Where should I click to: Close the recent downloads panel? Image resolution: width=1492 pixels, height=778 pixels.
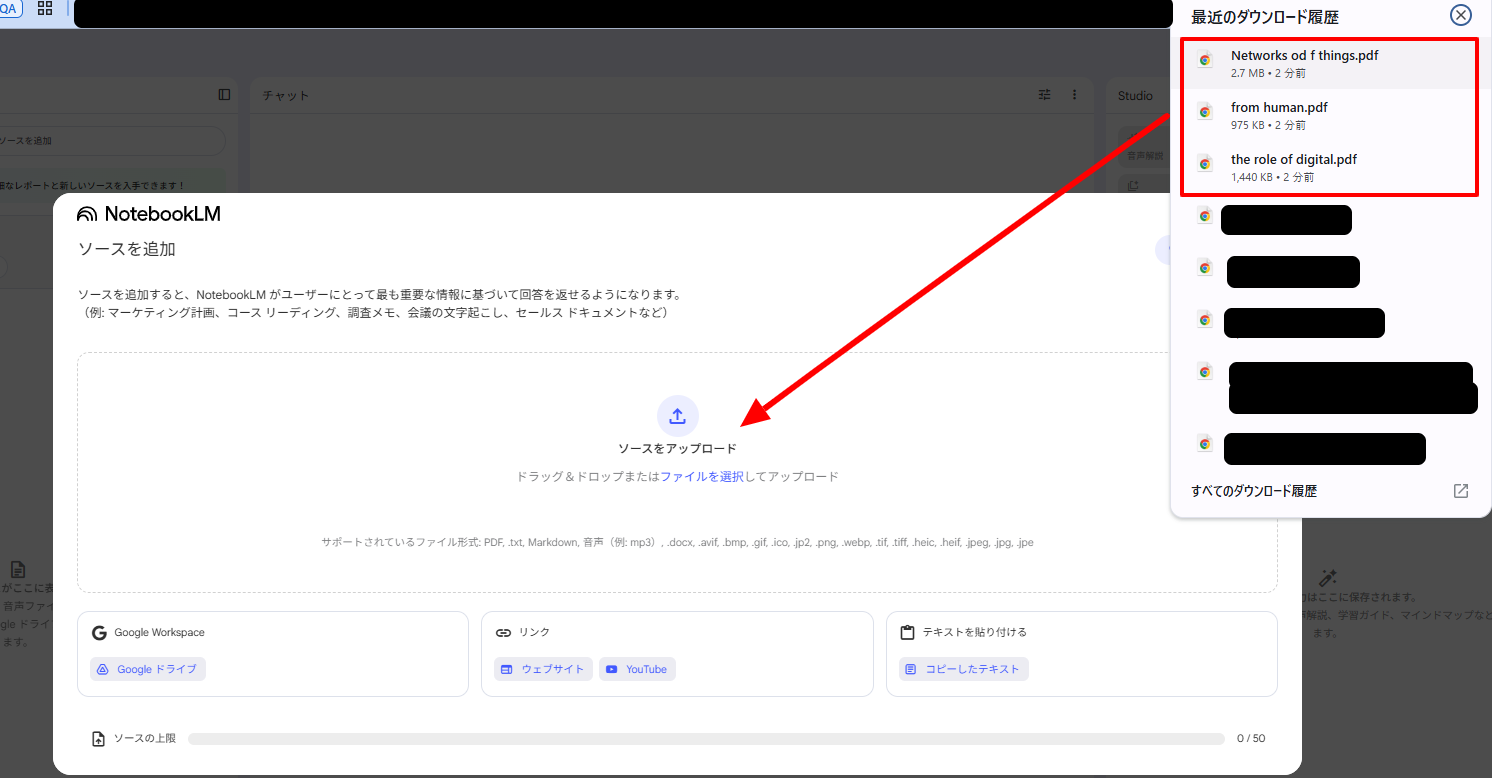pyautogui.click(x=1460, y=15)
